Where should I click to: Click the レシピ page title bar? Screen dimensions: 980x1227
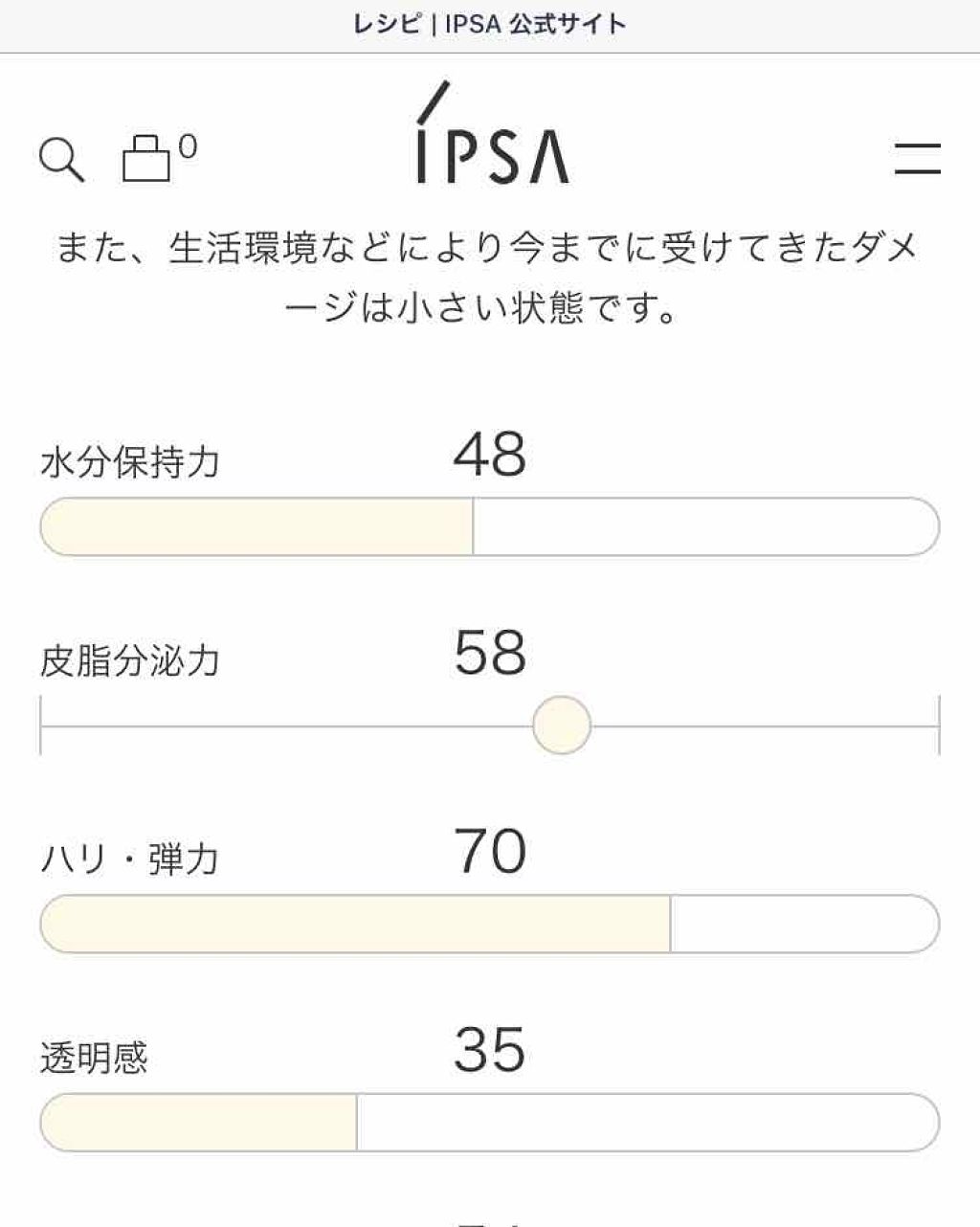pyautogui.click(x=490, y=24)
